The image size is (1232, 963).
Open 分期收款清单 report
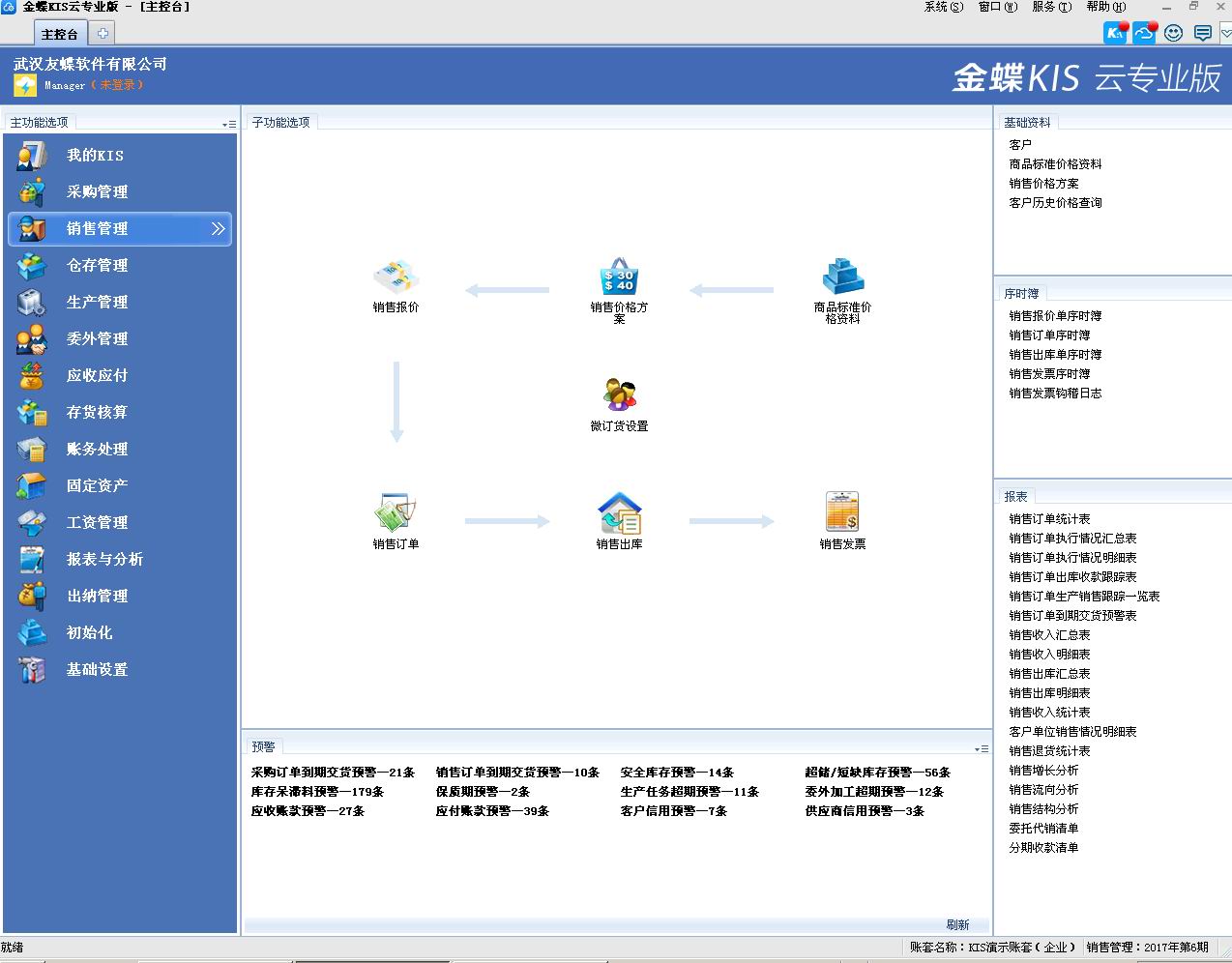coord(1043,848)
